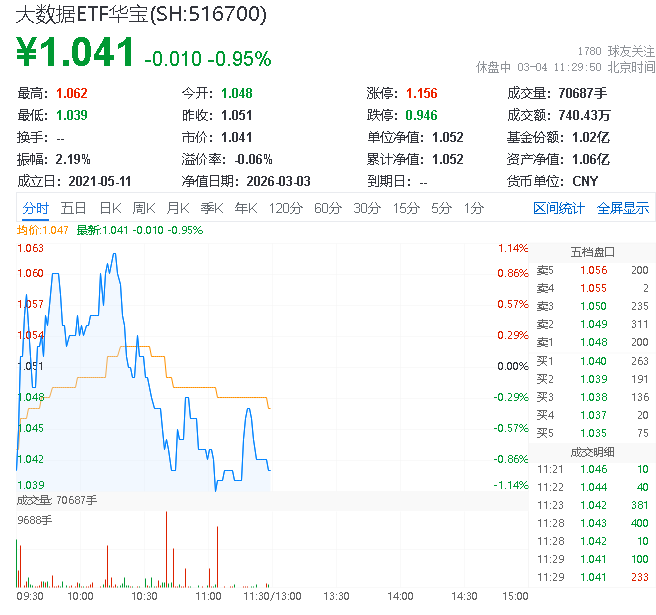Choose the 30分 interval tab
Screen dimensions: 656x615
[x=367, y=208]
